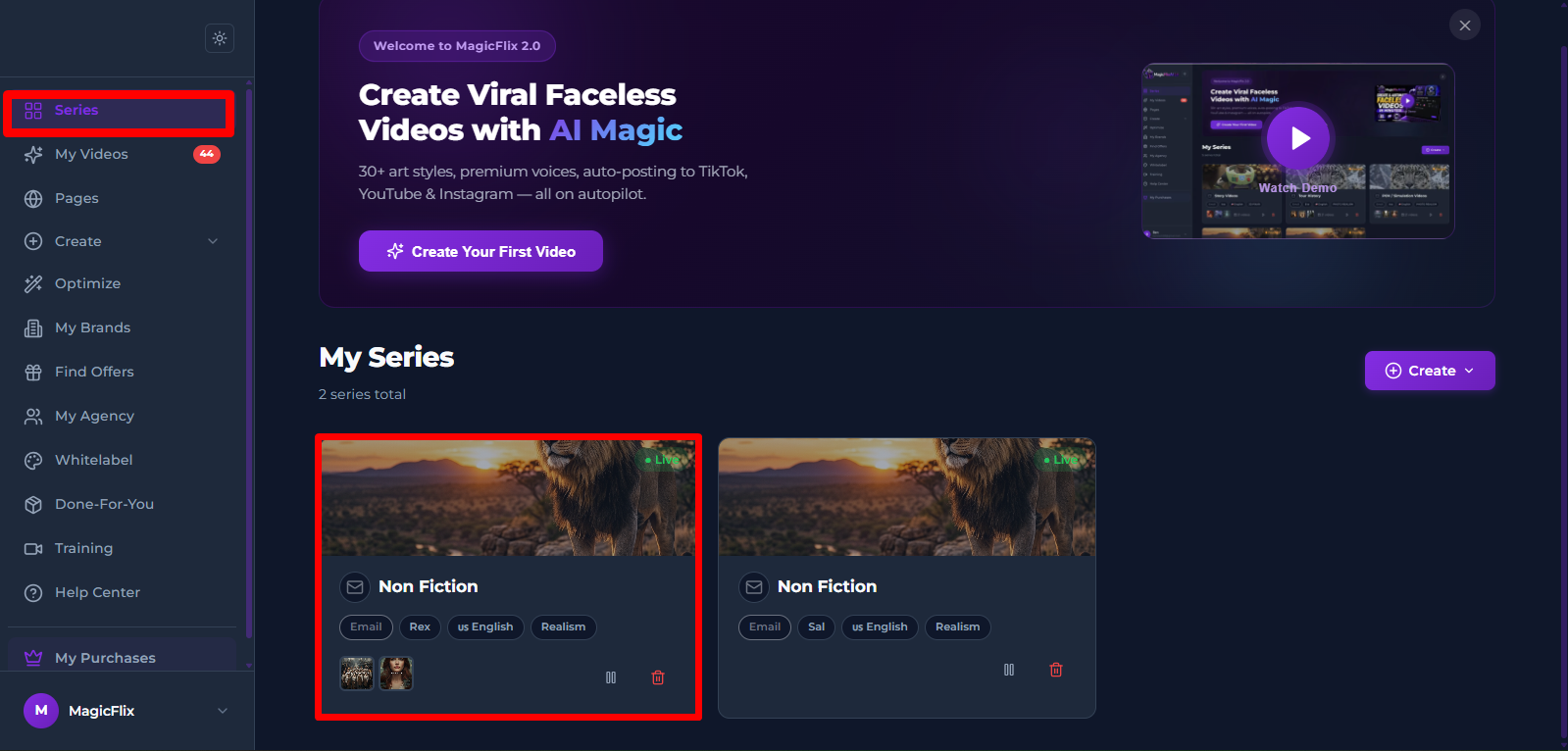
Task: Open Find Offers gift icon
Action: [33, 372]
